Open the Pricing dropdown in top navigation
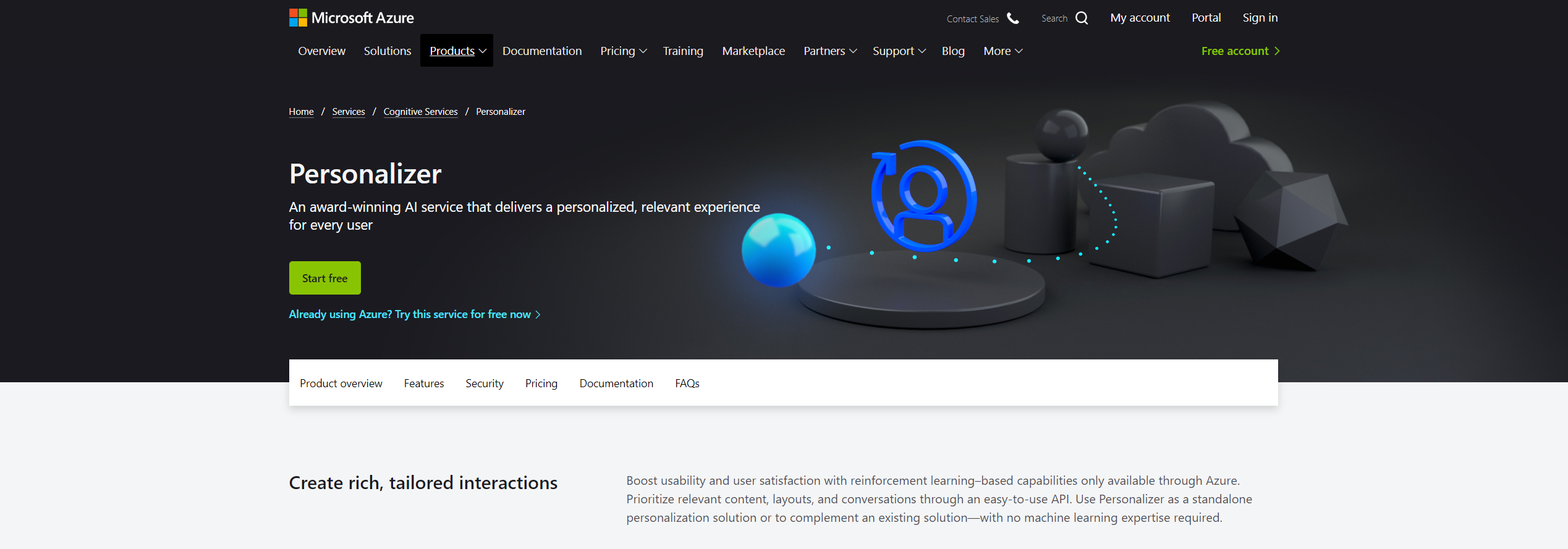The height and width of the screenshot is (549, 1568). [623, 51]
